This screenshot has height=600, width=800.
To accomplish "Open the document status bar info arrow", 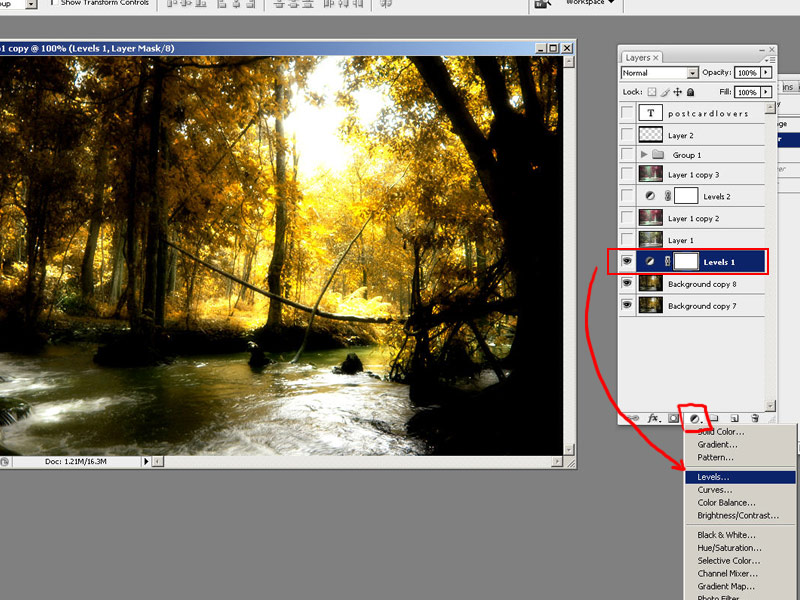I will 146,462.
